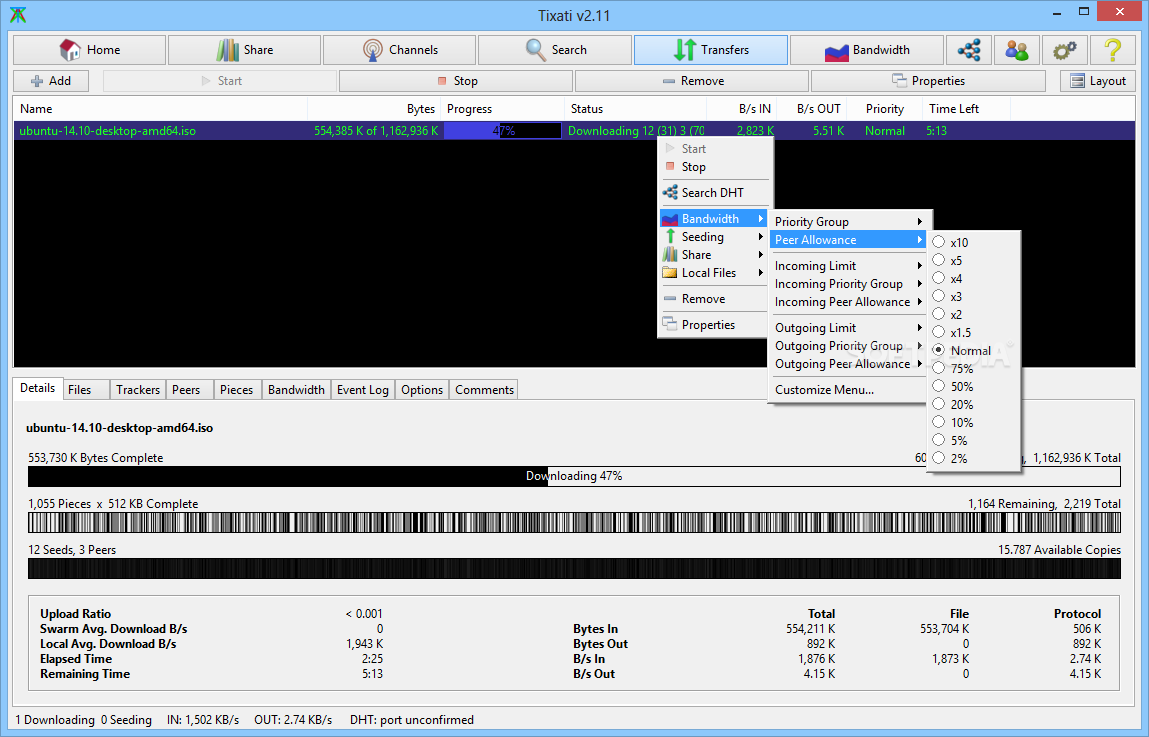Expand Outgoing Peer Allowance submenu
This screenshot has width=1149, height=737.
coord(848,364)
